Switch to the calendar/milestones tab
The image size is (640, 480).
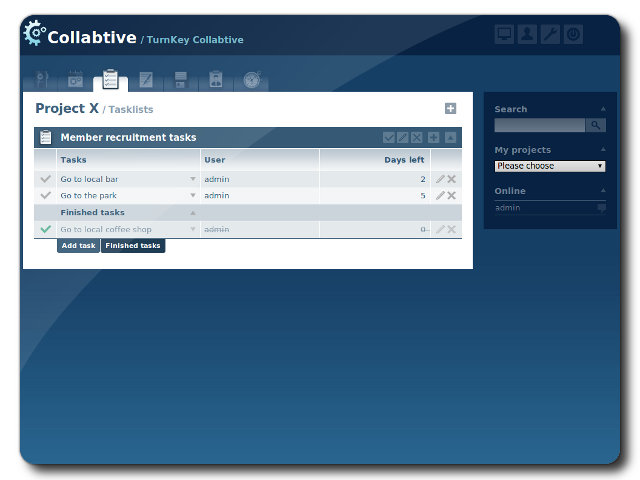point(75,80)
